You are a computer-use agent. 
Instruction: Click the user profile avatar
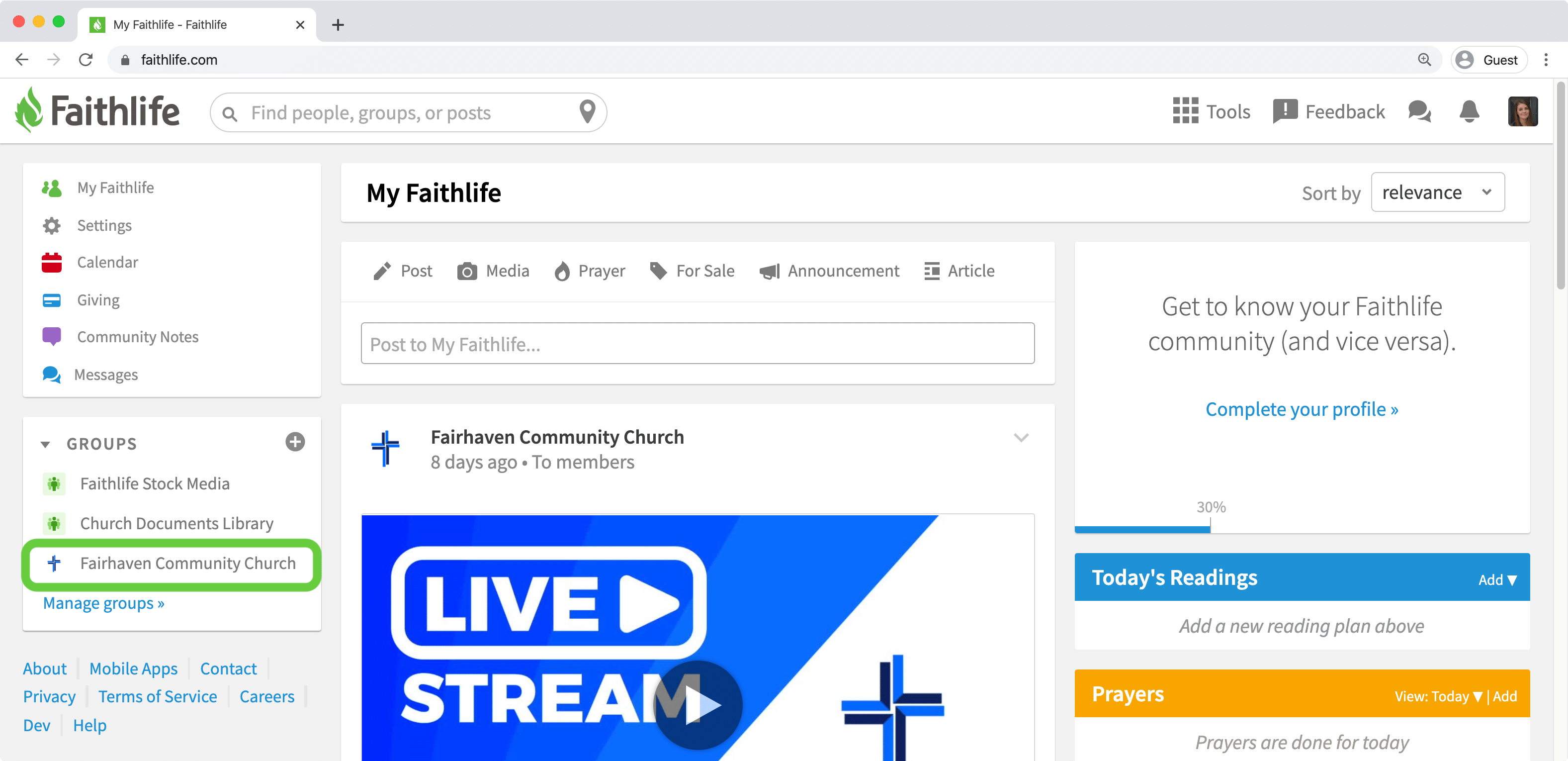tap(1522, 111)
